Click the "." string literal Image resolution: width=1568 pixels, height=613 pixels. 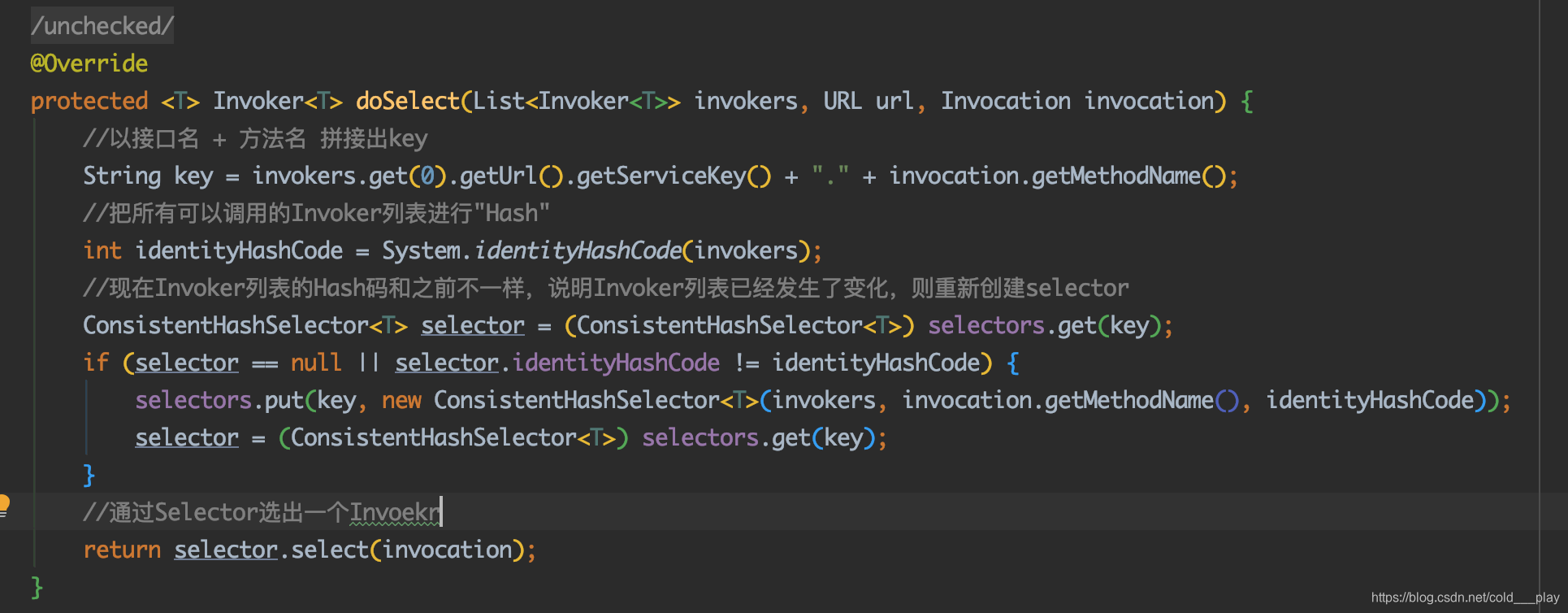[x=830, y=176]
